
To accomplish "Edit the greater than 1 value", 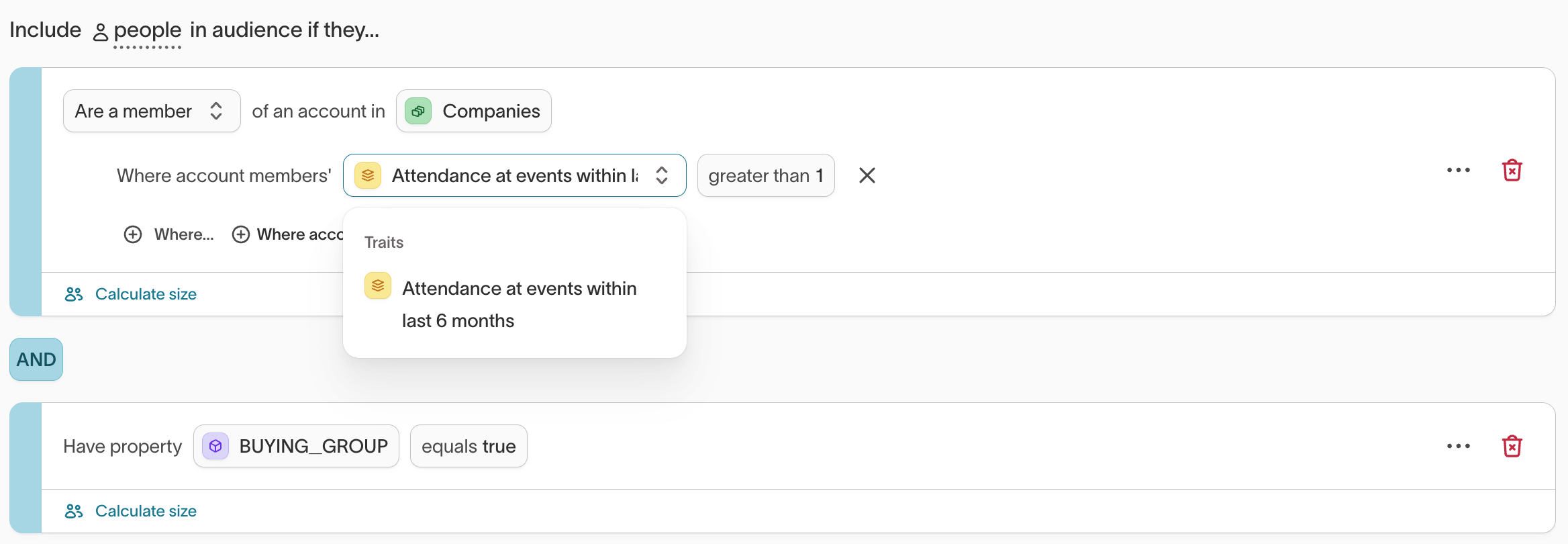I will click(x=765, y=176).
